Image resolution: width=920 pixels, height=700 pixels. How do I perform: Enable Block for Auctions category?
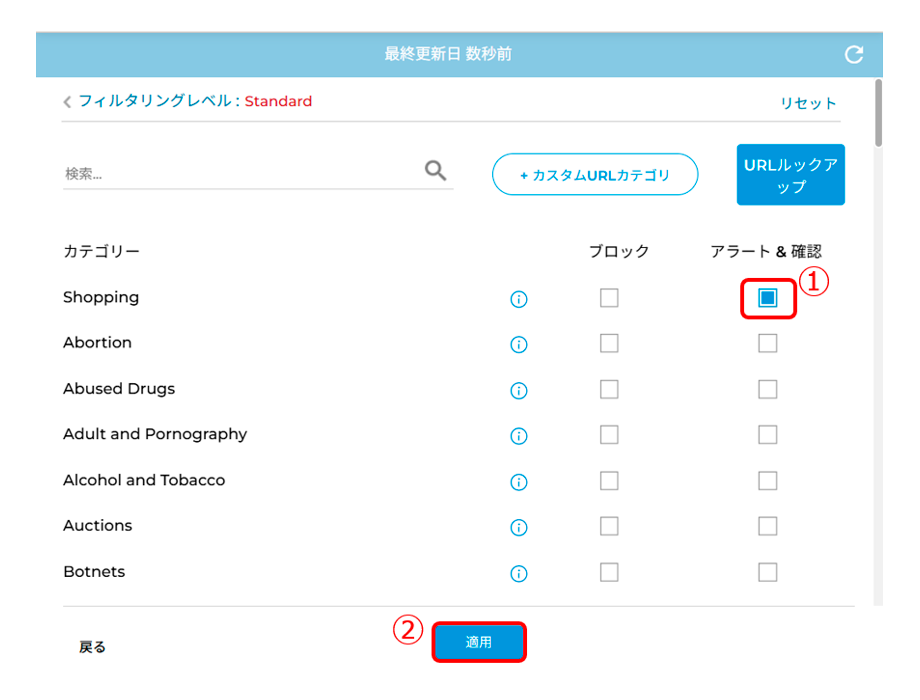click(609, 526)
